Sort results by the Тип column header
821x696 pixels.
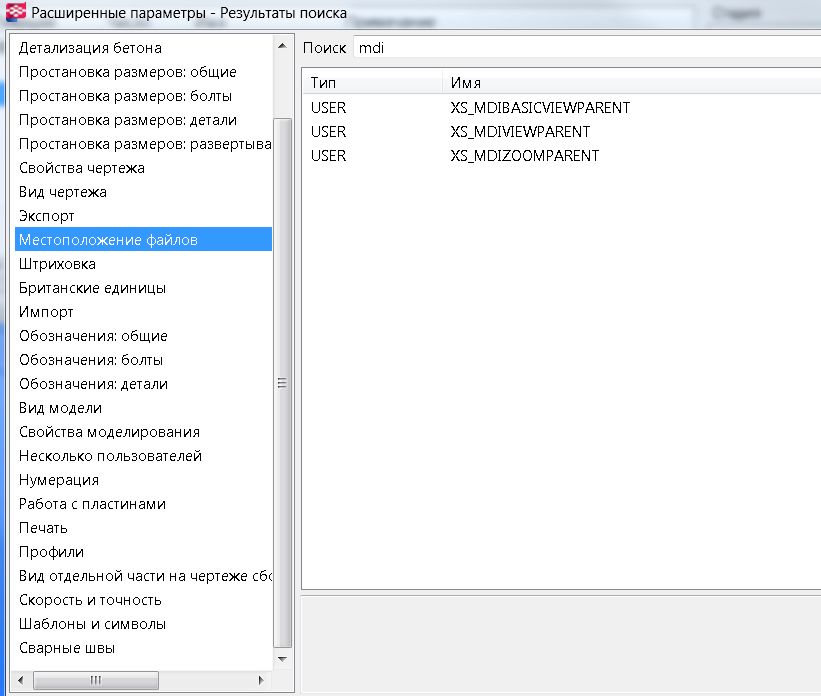pos(372,83)
